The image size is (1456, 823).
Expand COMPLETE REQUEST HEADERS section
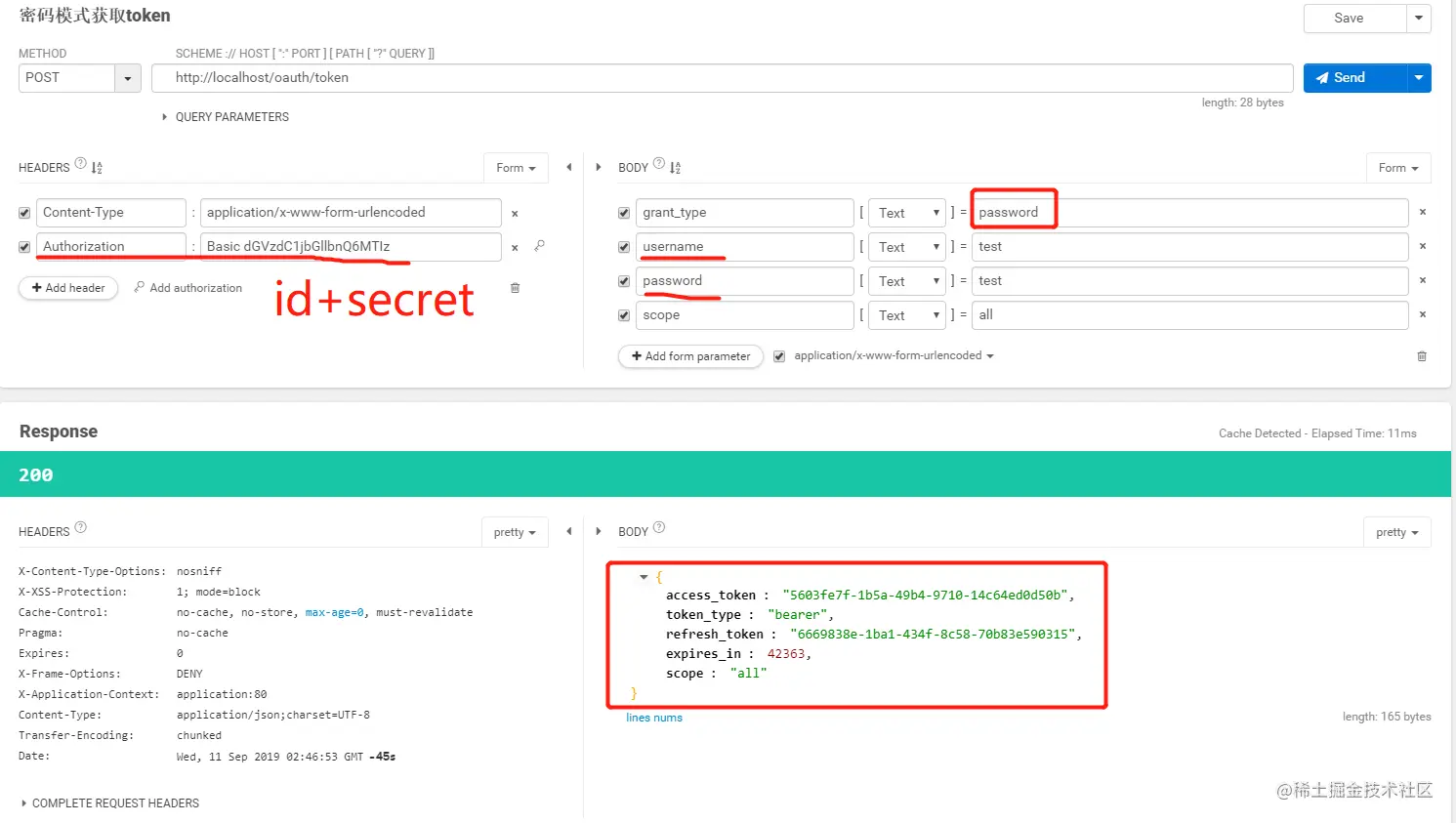(x=110, y=803)
